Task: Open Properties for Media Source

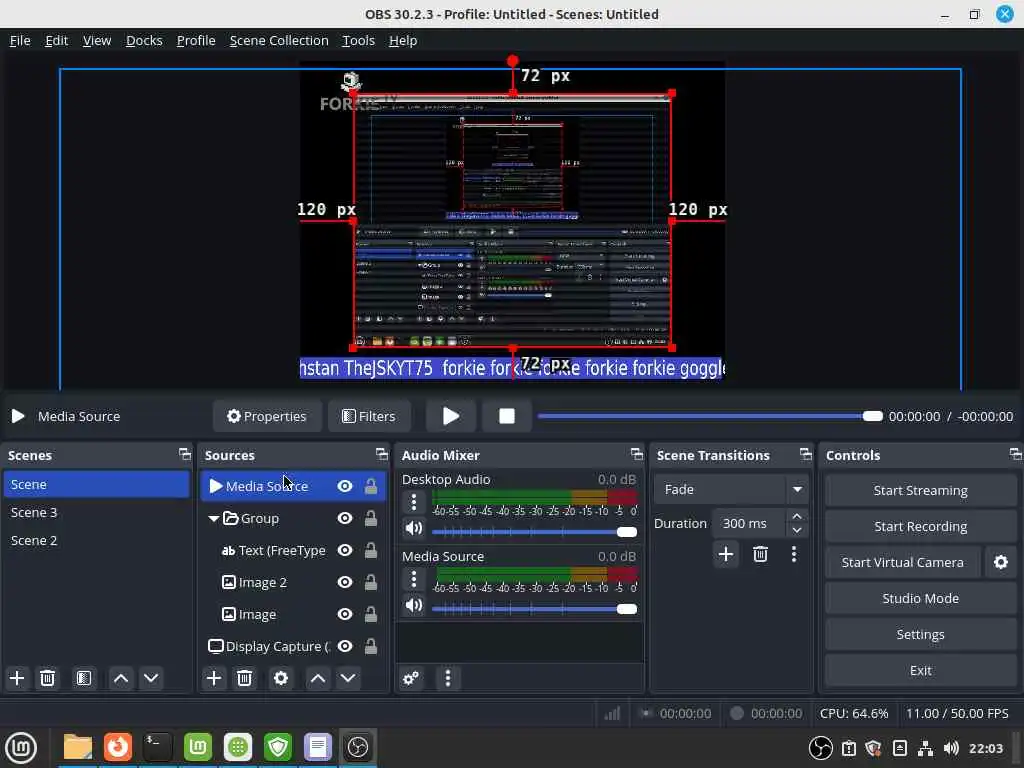Action: [266, 416]
